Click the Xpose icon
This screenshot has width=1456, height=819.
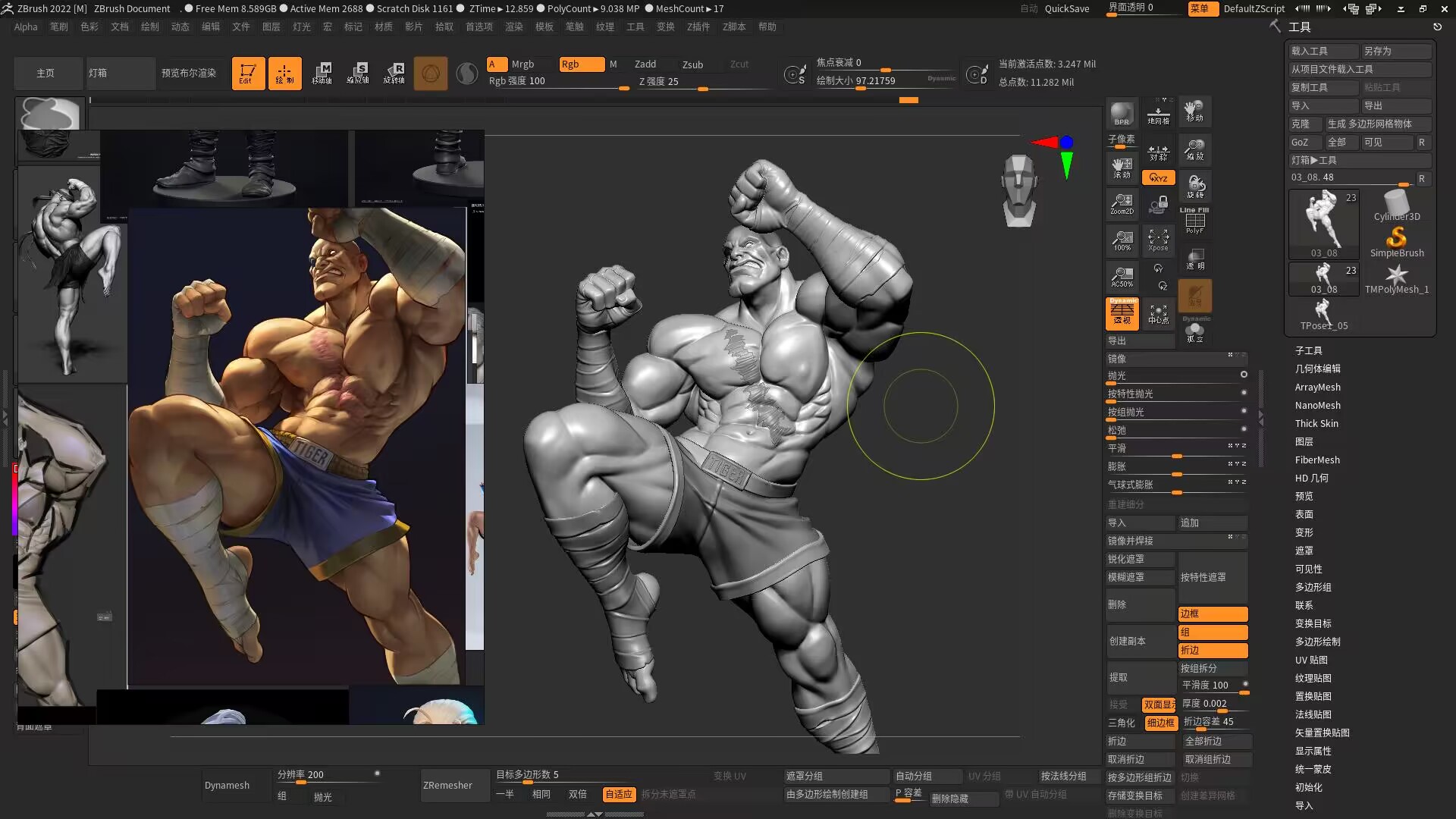1158,240
